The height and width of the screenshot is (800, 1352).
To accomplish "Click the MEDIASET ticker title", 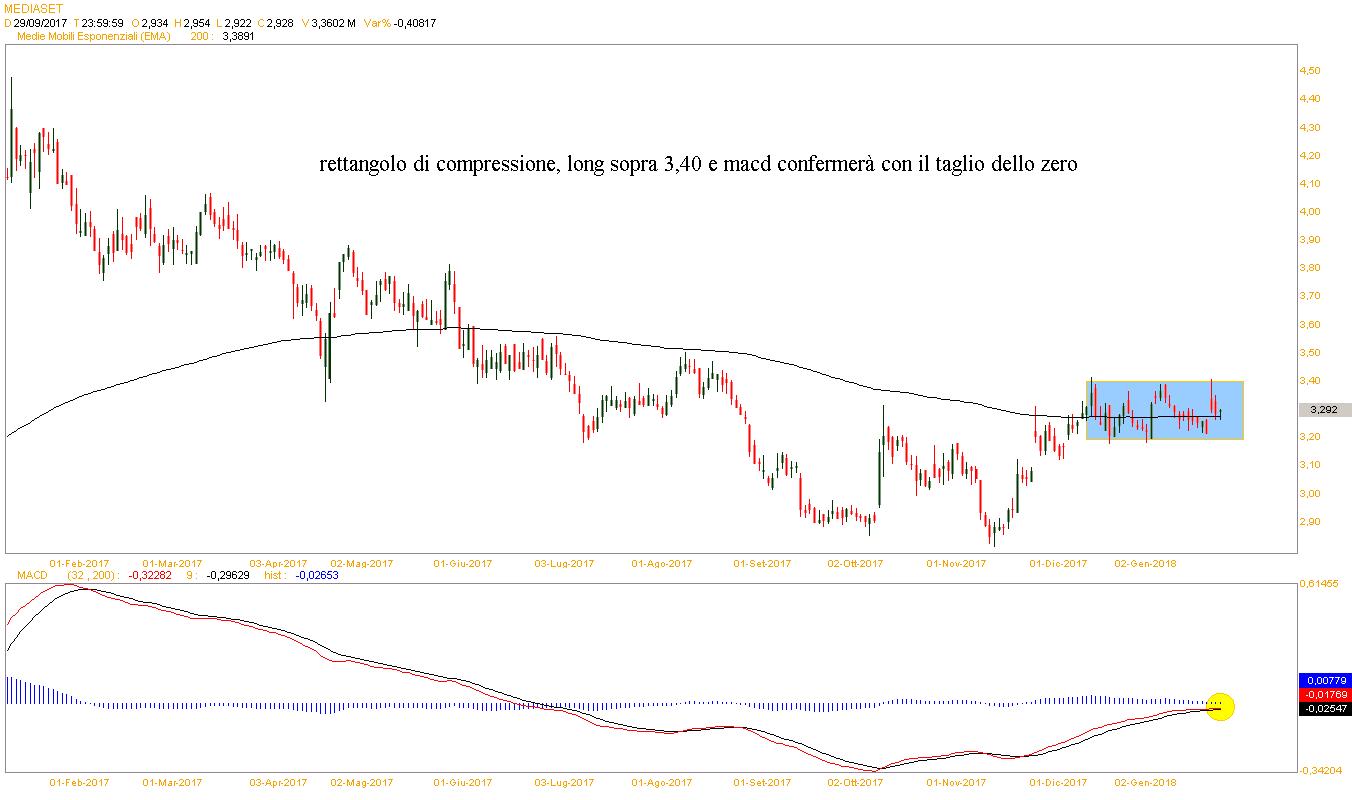I will [34, 8].
